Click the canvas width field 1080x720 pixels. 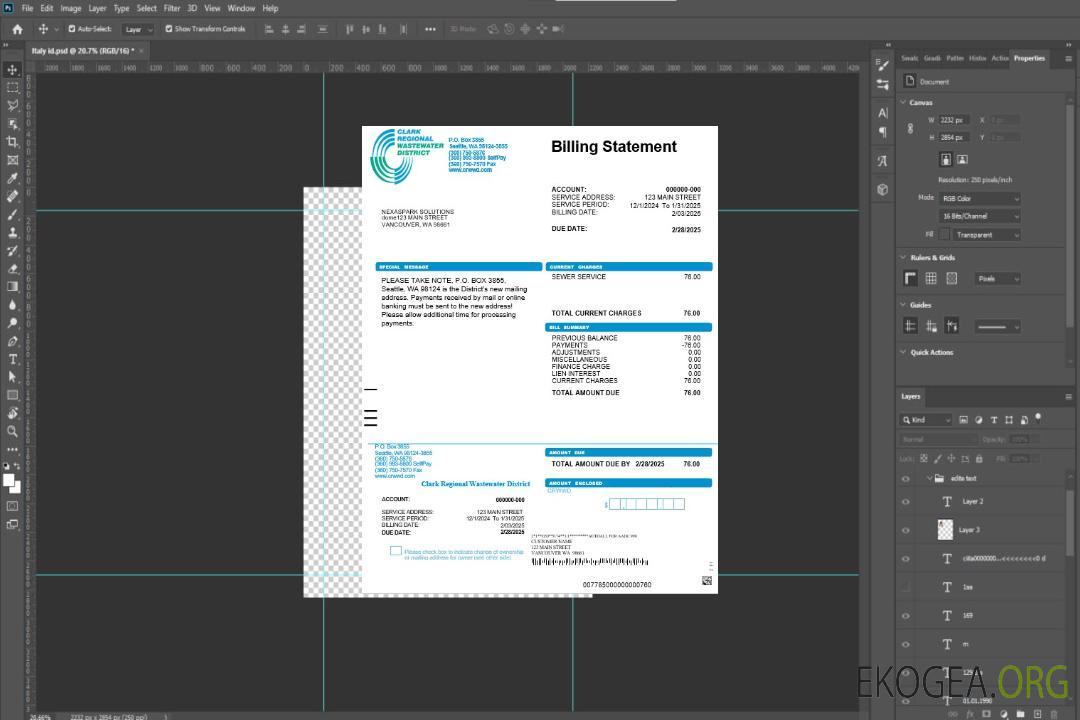pyautogui.click(x=953, y=120)
